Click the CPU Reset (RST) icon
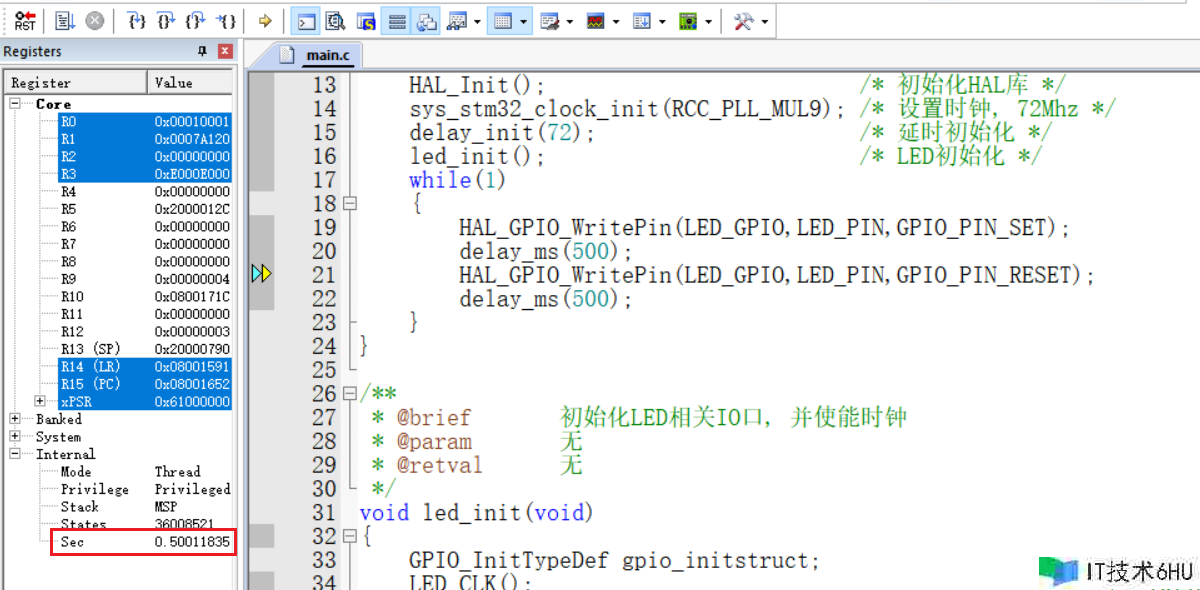1200x590 pixels. point(25,21)
